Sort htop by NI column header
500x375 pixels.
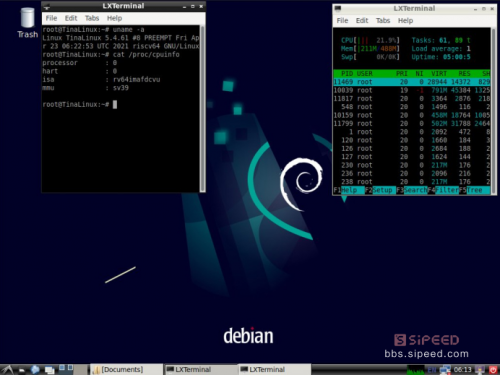click(419, 74)
